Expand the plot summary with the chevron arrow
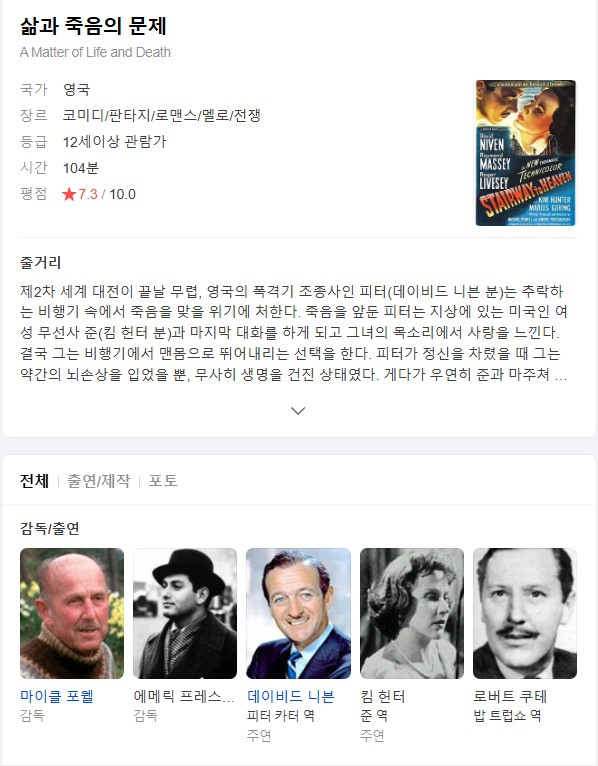 coord(298,410)
